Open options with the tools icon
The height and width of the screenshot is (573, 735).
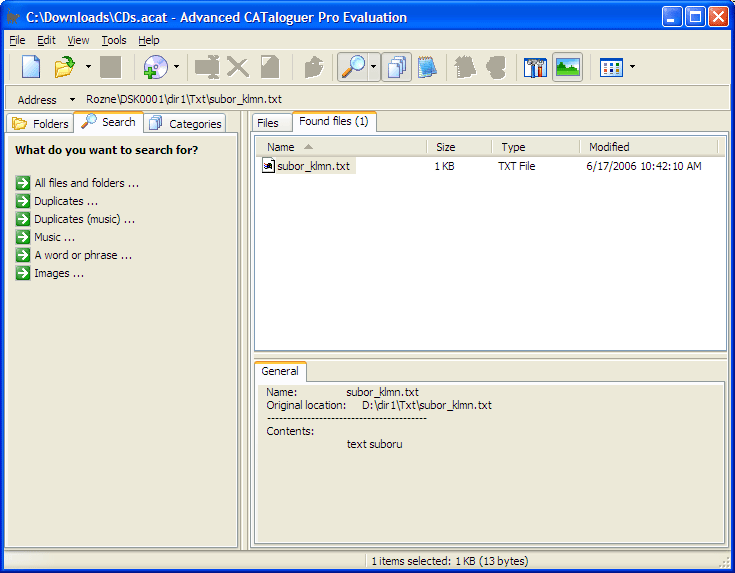[535, 67]
